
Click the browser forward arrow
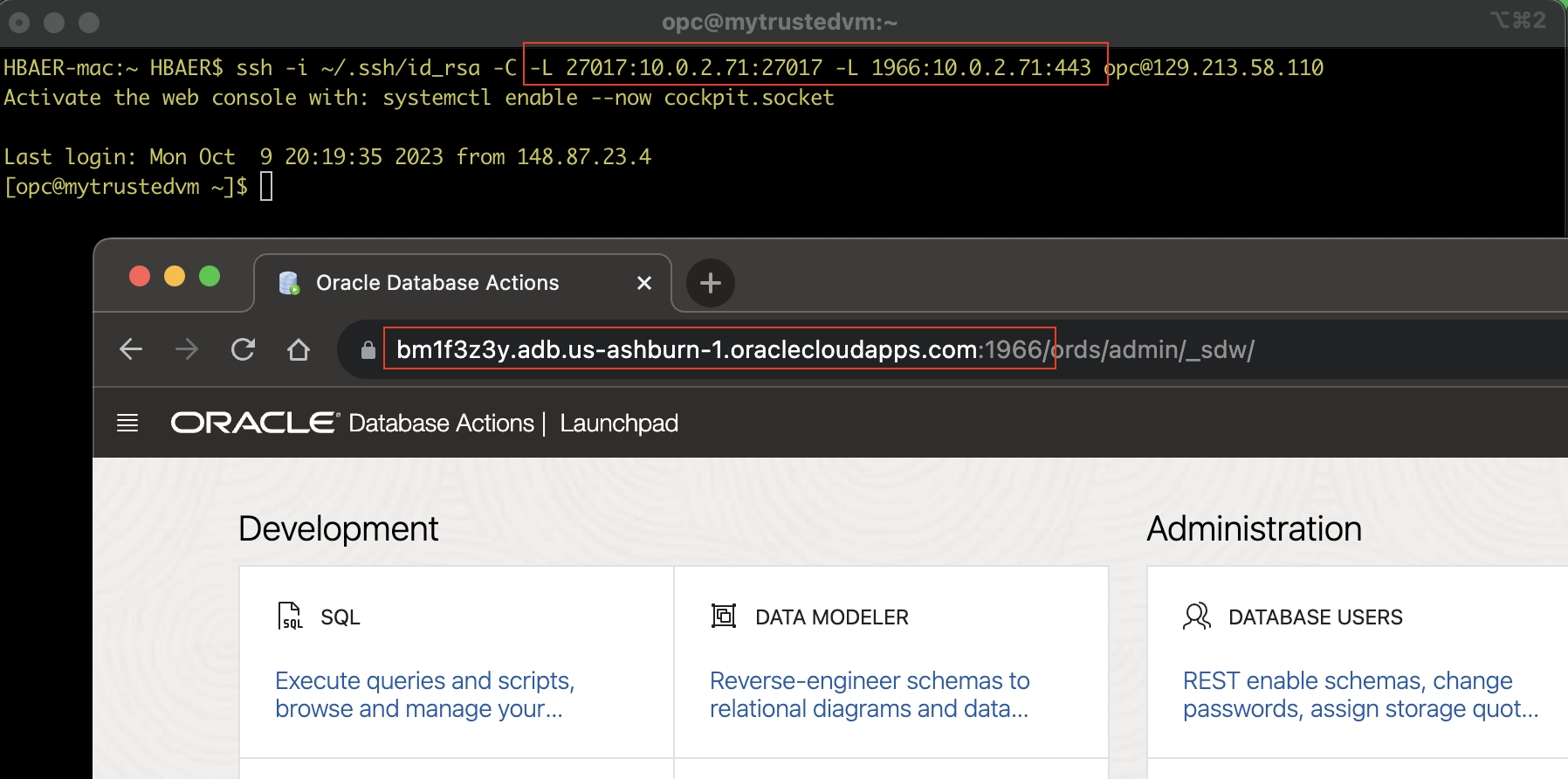click(187, 350)
